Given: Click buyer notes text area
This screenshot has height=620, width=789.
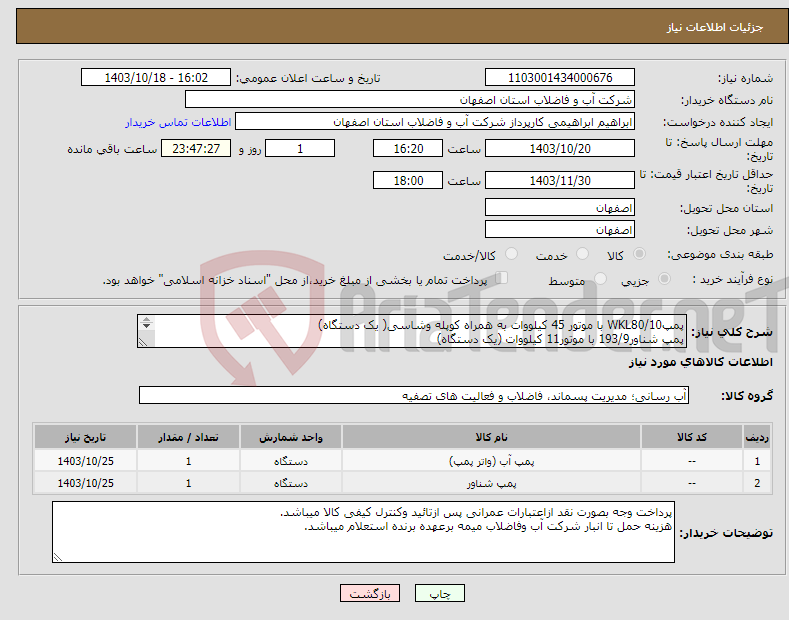Looking at the screenshot, I should point(363,532).
